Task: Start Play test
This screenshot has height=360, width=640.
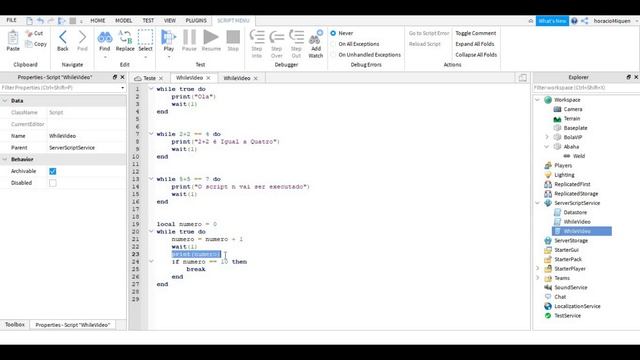Action: click(x=168, y=37)
